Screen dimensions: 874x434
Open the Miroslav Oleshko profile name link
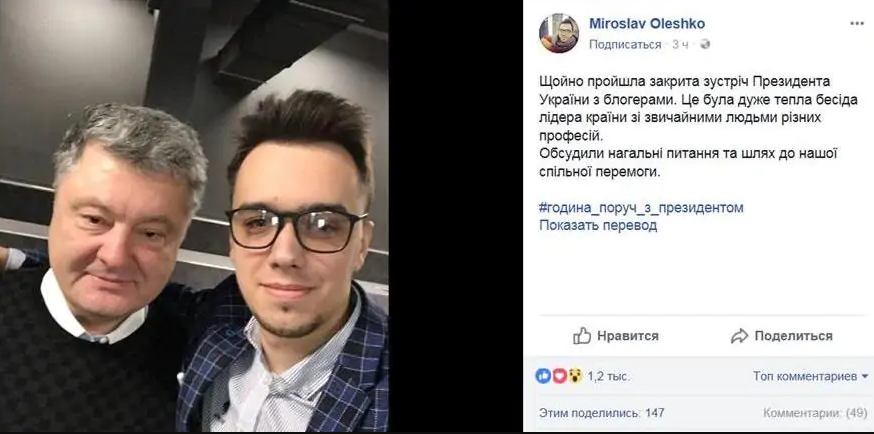pos(647,23)
